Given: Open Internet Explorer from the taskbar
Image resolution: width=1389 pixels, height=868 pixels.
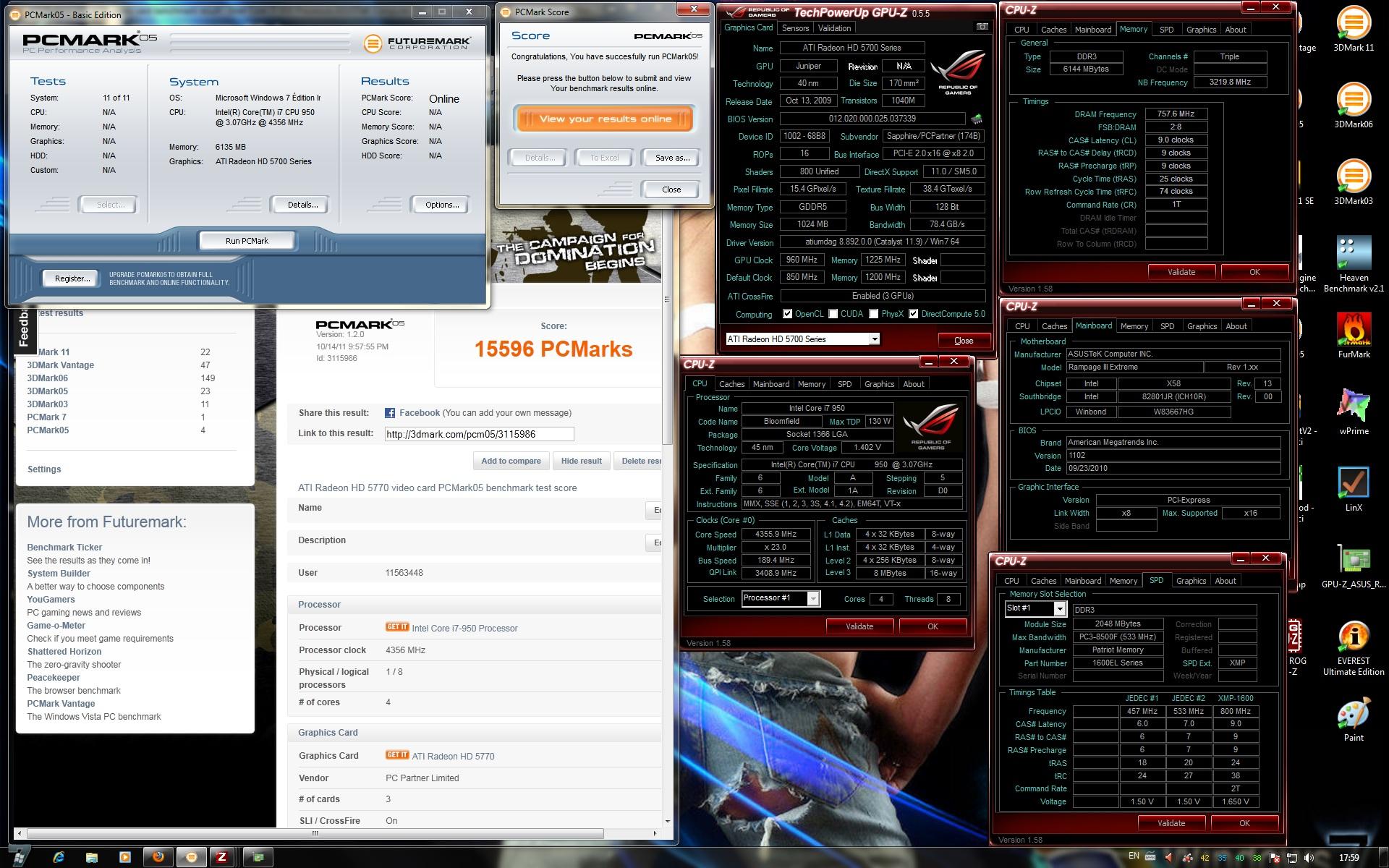Looking at the screenshot, I should click(59, 858).
